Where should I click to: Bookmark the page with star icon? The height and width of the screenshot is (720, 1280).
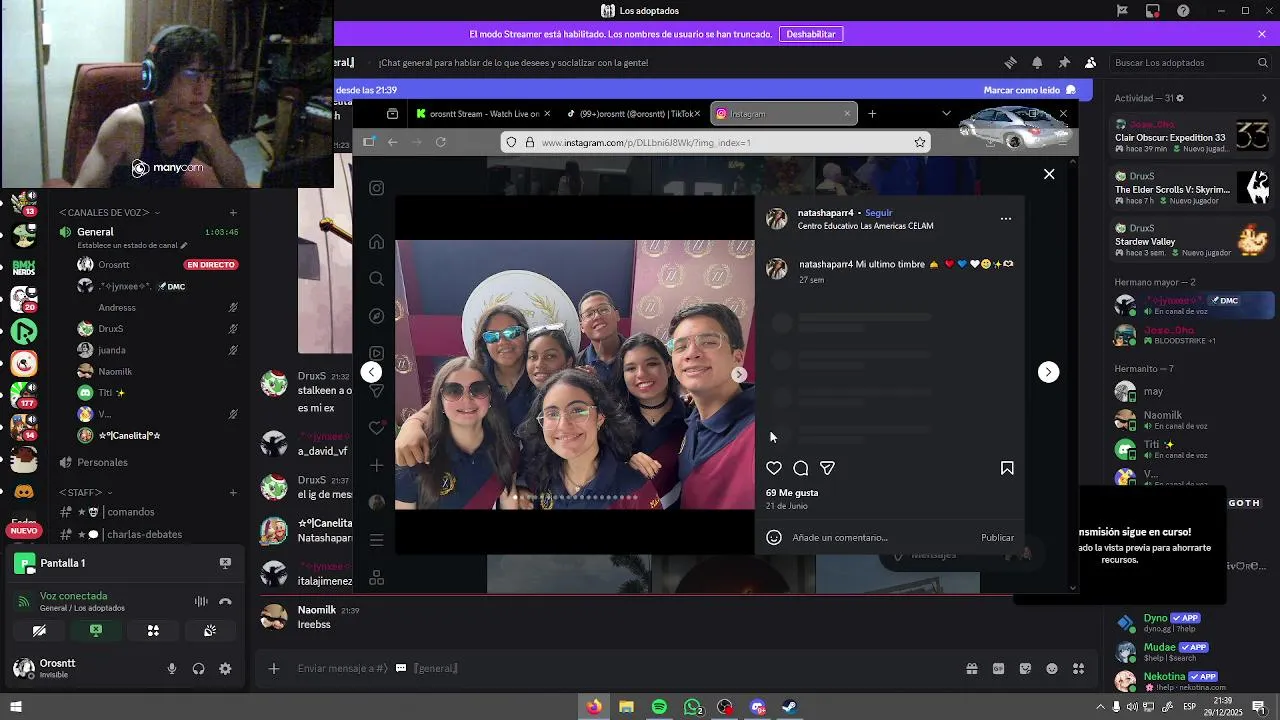click(x=919, y=142)
